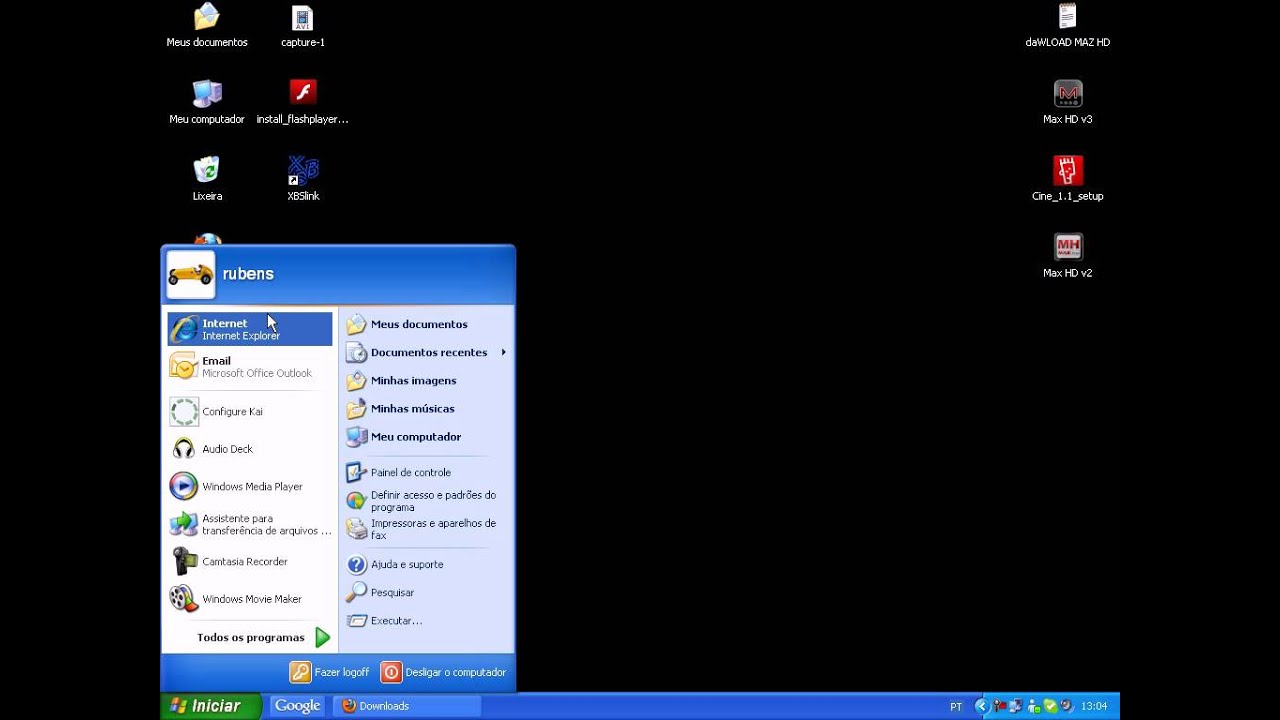Open Windows Movie Maker
Image resolution: width=1280 pixels, height=720 pixels.
click(250, 599)
